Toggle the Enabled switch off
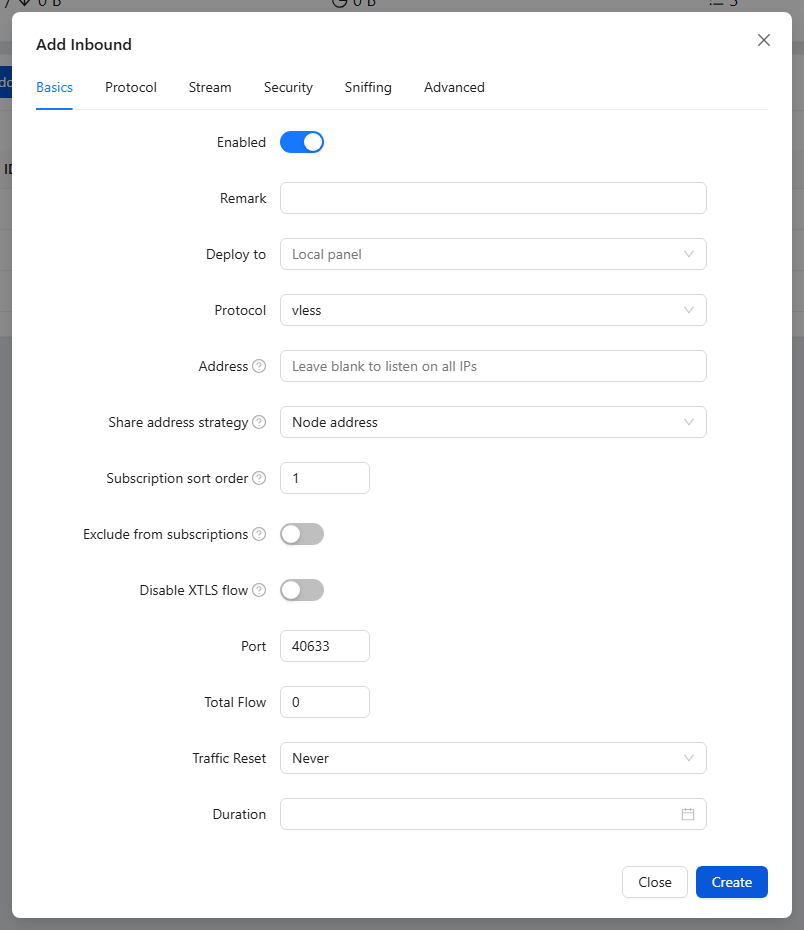 (302, 142)
